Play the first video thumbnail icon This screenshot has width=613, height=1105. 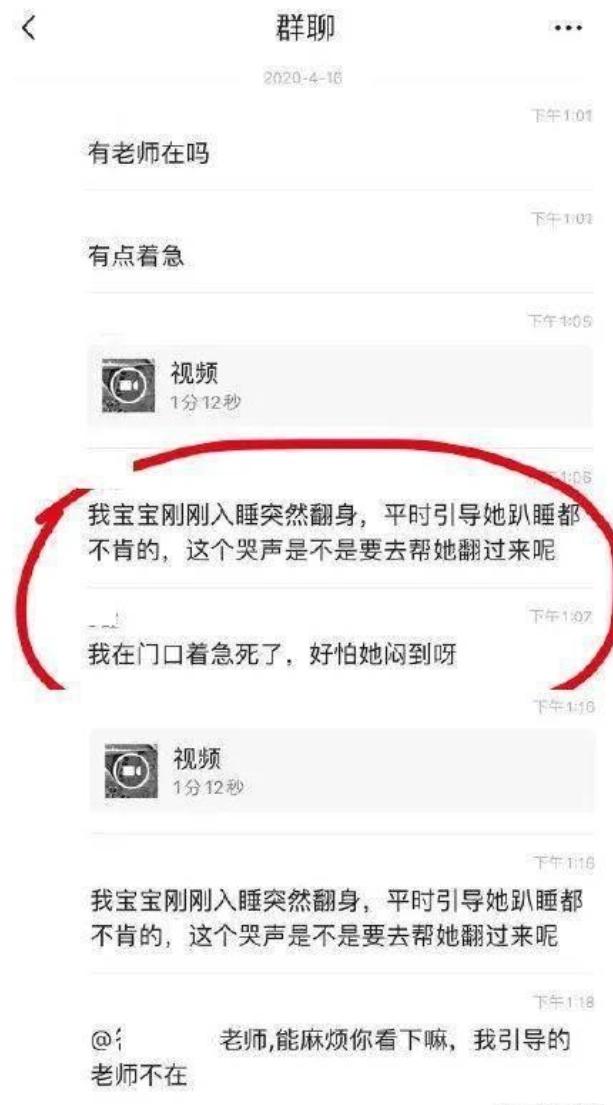128,385
